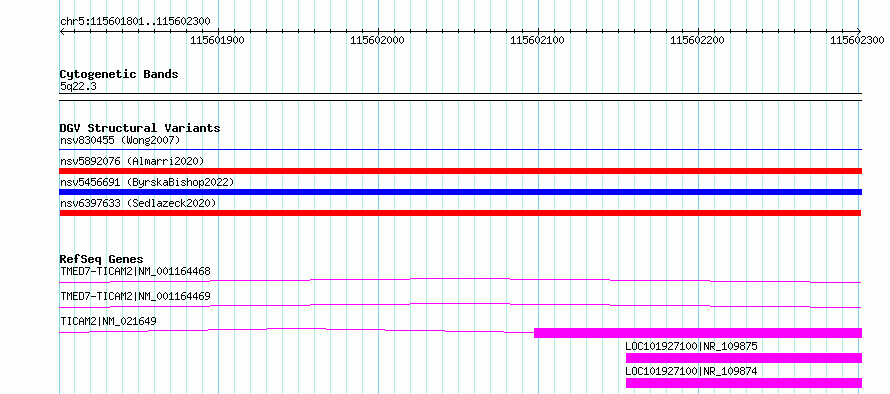The height and width of the screenshot is (394, 890).
Task: Click the 5q22.3 band label
Action: pyautogui.click(x=77, y=86)
